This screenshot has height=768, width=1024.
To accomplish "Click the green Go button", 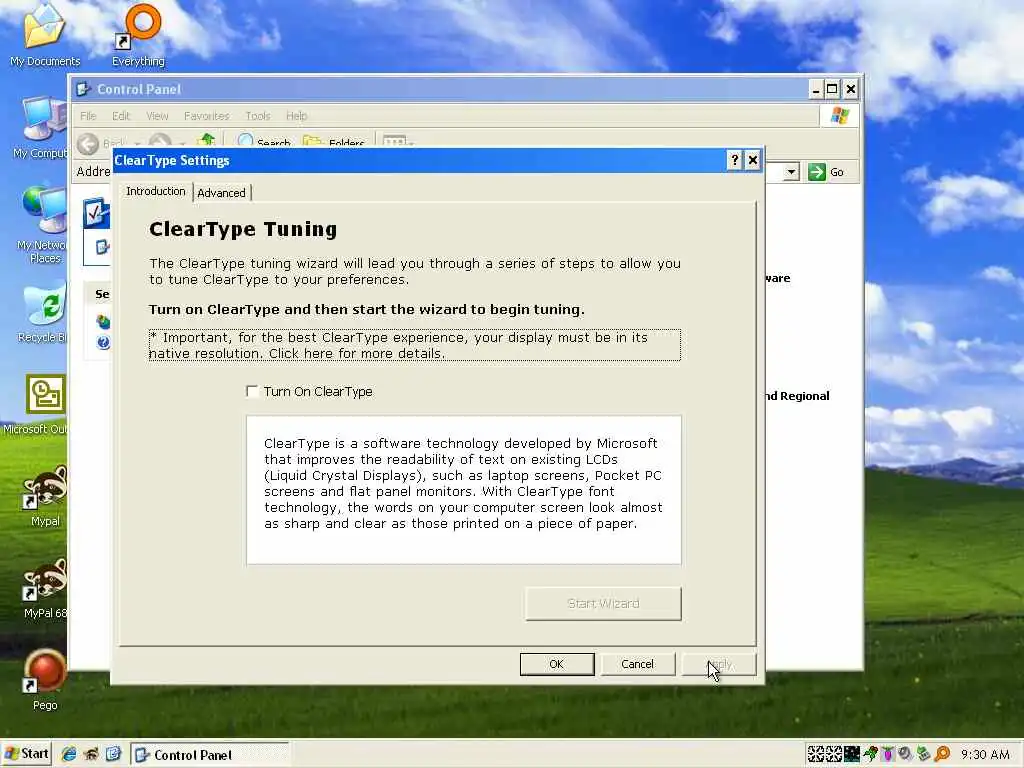I will click(x=826, y=172).
